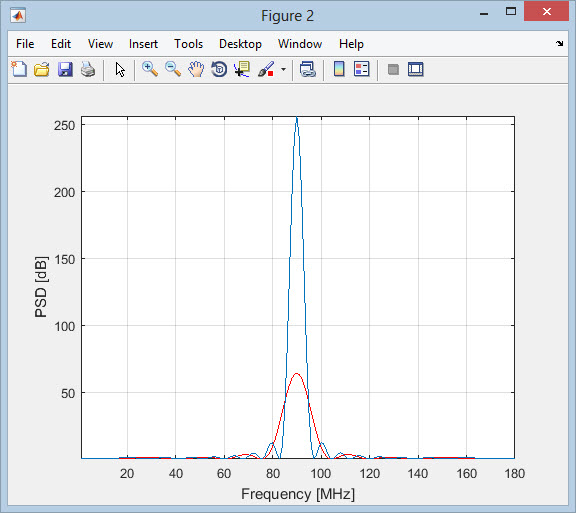The height and width of the screenshot is (513, 576).
Task: Activate the Zoom Out magnifier tool
Action: (173, 69)
